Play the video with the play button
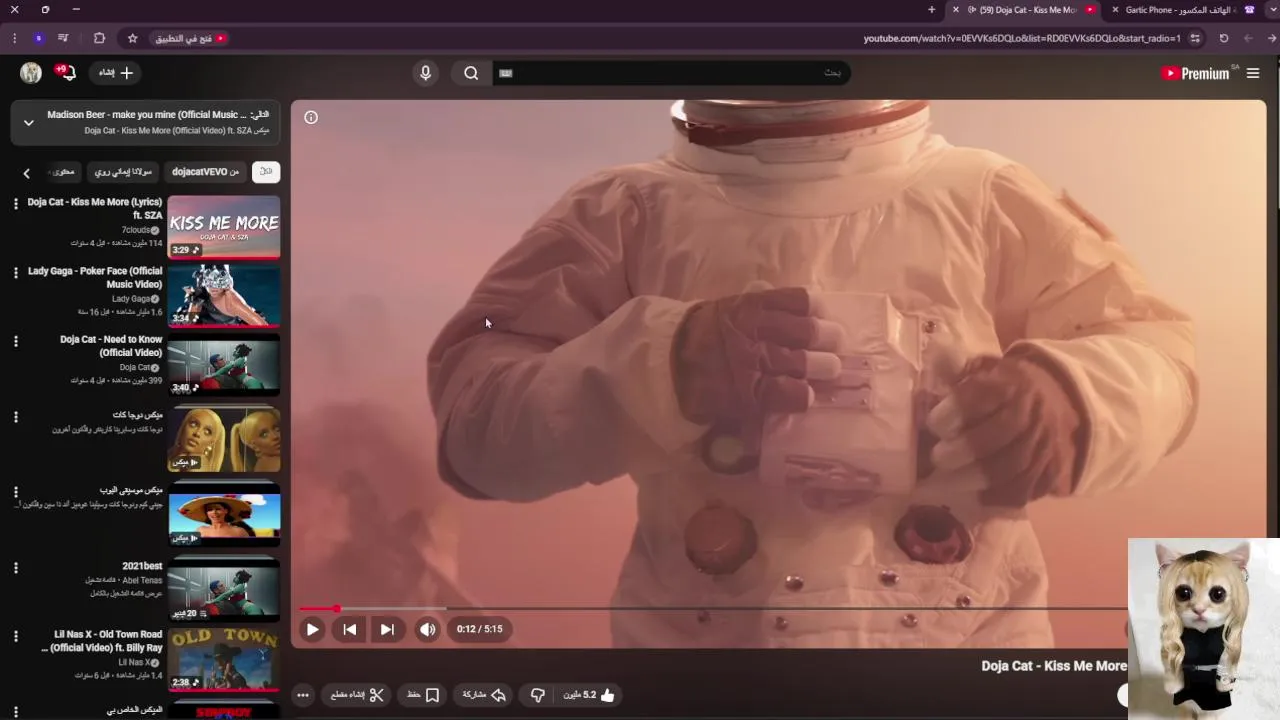The image size is (1280, 720). 312,629
